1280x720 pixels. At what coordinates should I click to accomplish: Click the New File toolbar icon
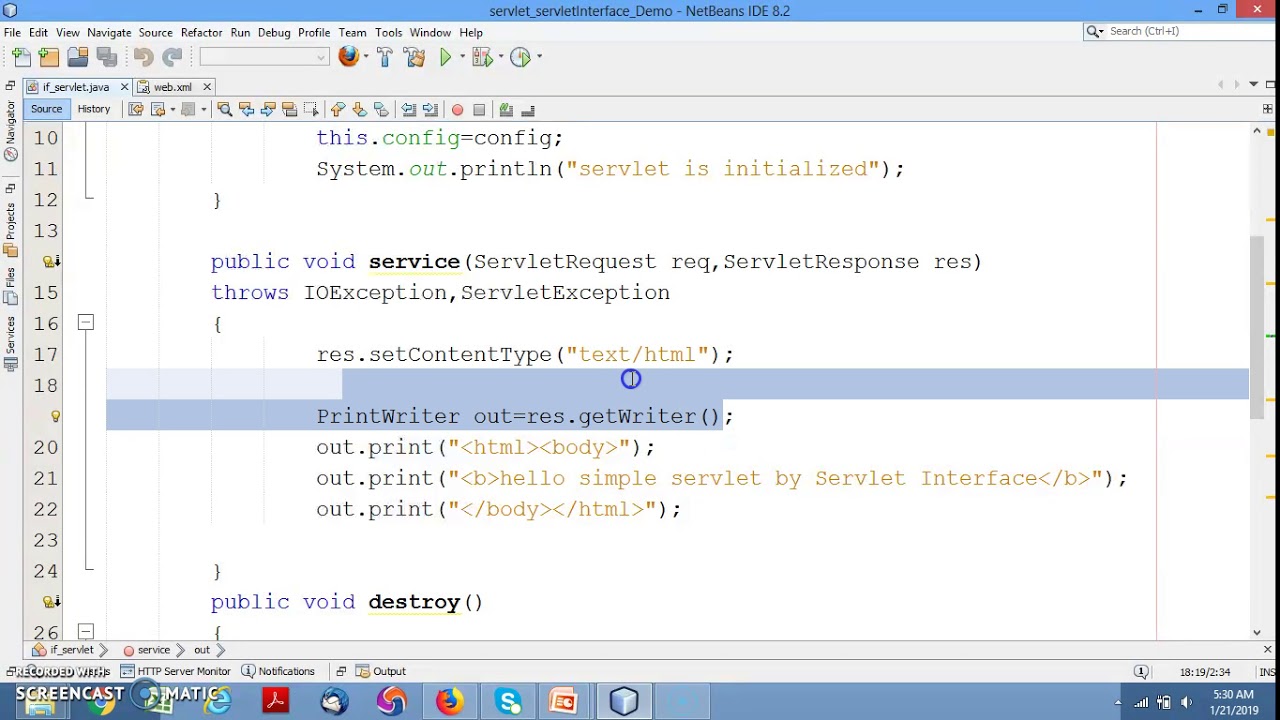click(22, 57)
